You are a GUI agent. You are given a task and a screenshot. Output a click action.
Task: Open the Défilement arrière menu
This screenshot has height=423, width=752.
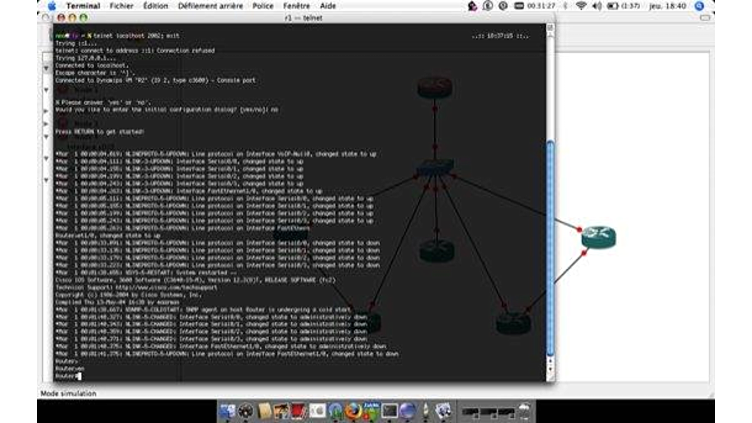[210, 5]
